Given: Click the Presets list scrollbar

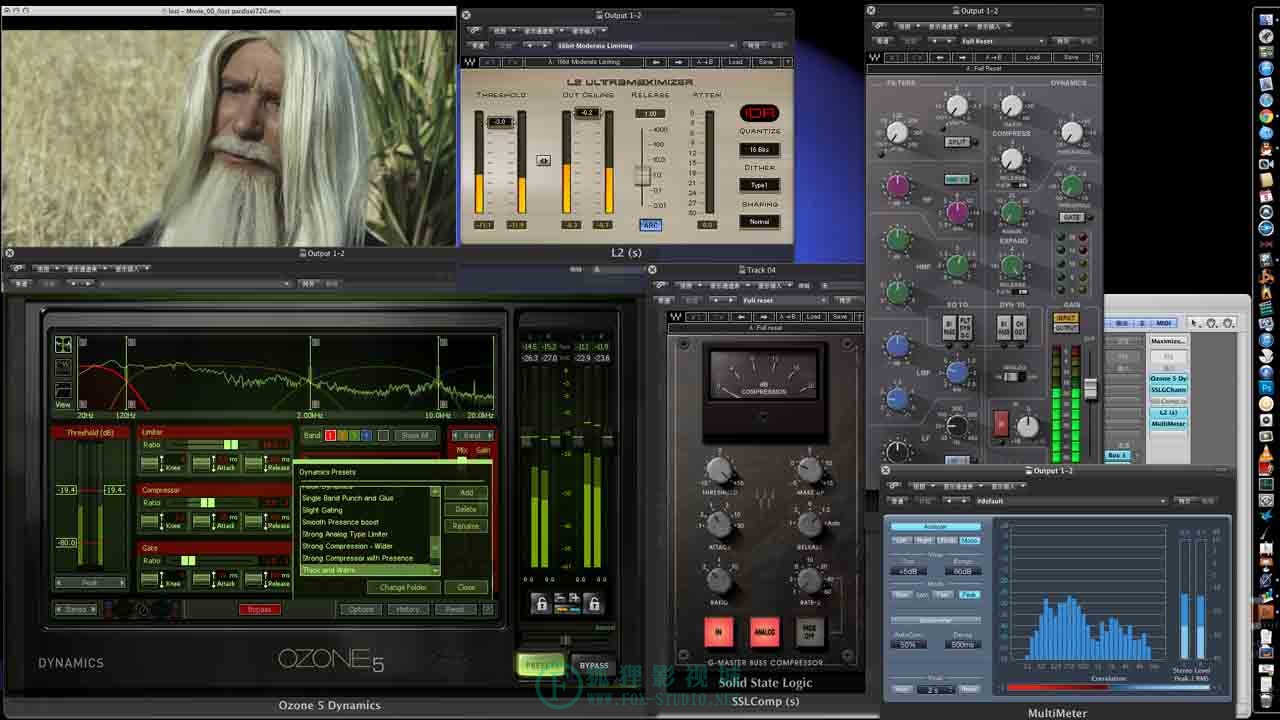Looking at the screenshot, I should click(435, 531).
